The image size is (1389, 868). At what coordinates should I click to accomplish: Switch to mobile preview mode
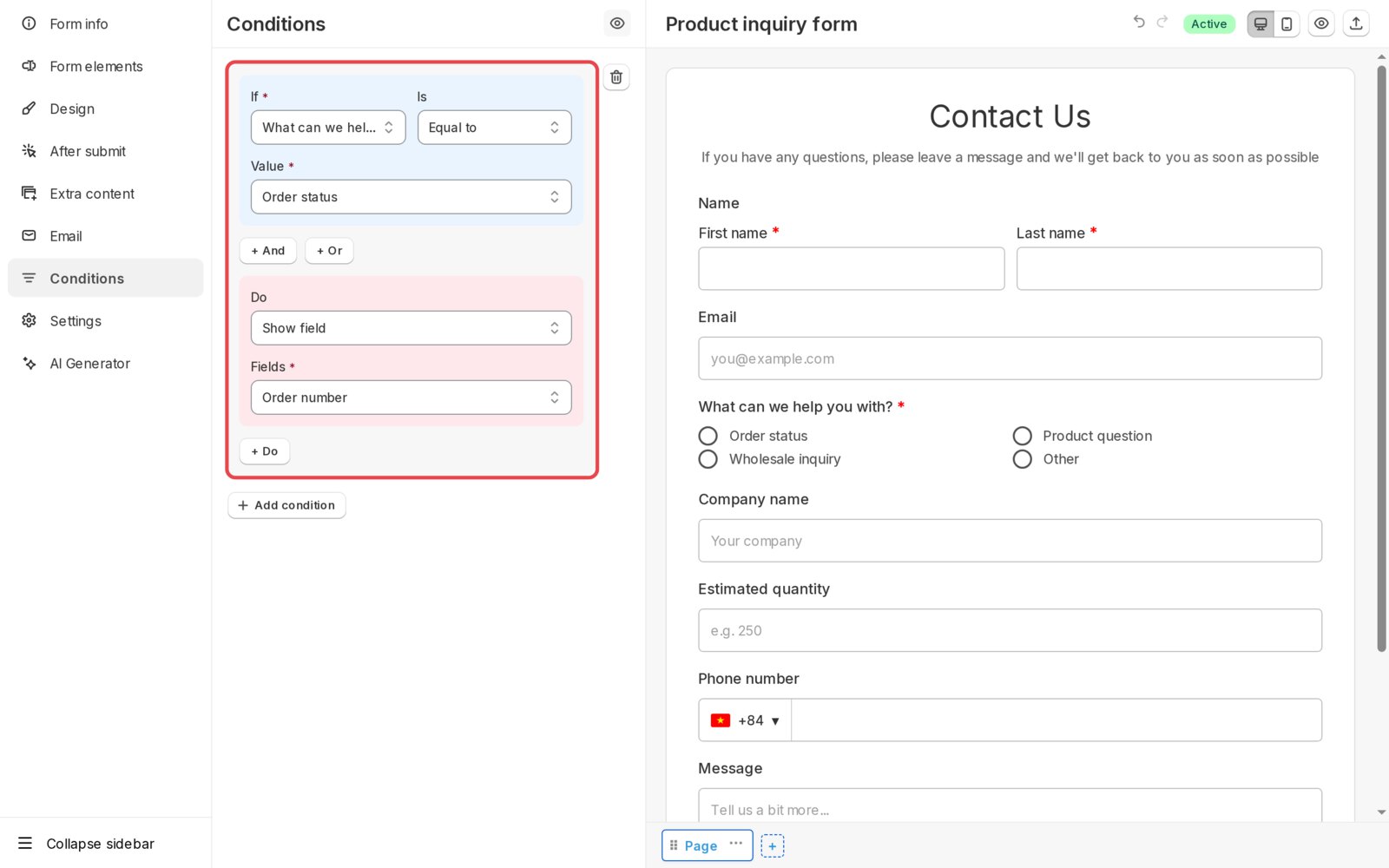[x=1287, y=24]
